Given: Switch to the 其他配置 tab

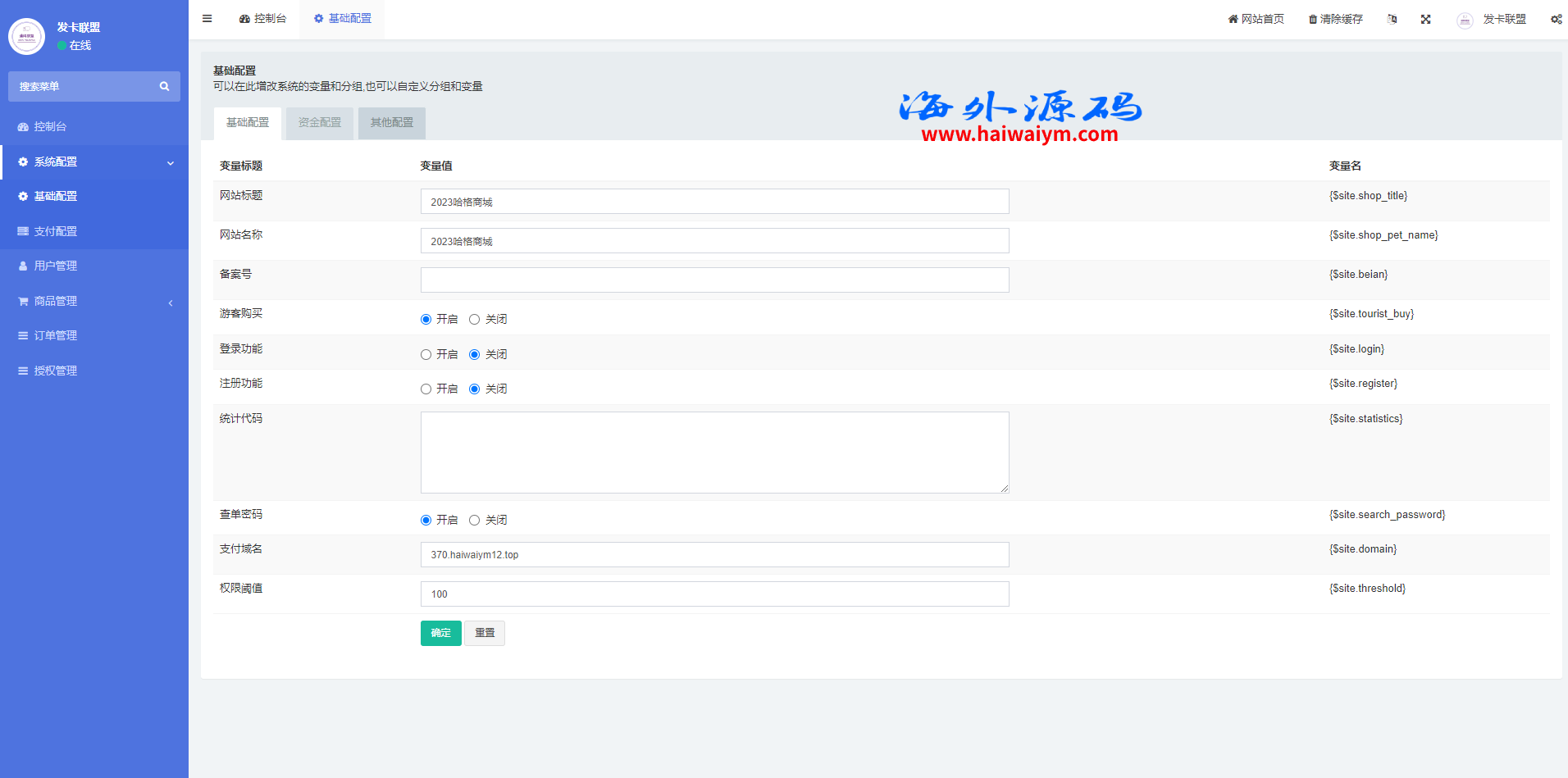Looking at the screenshot, I should click(x=391, y=123).
